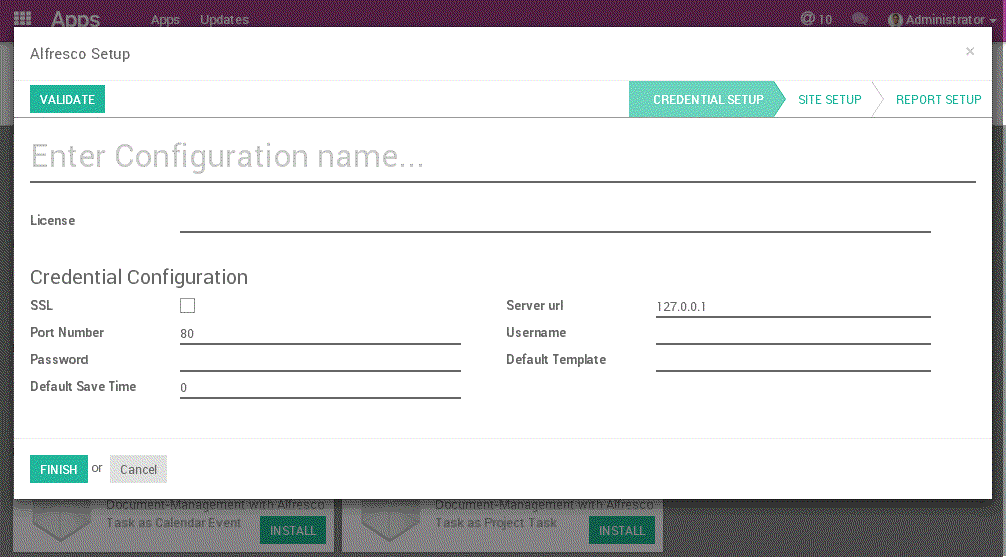Click the Apps brand title in navbar

pyautogui.click(x=75, y=19)
